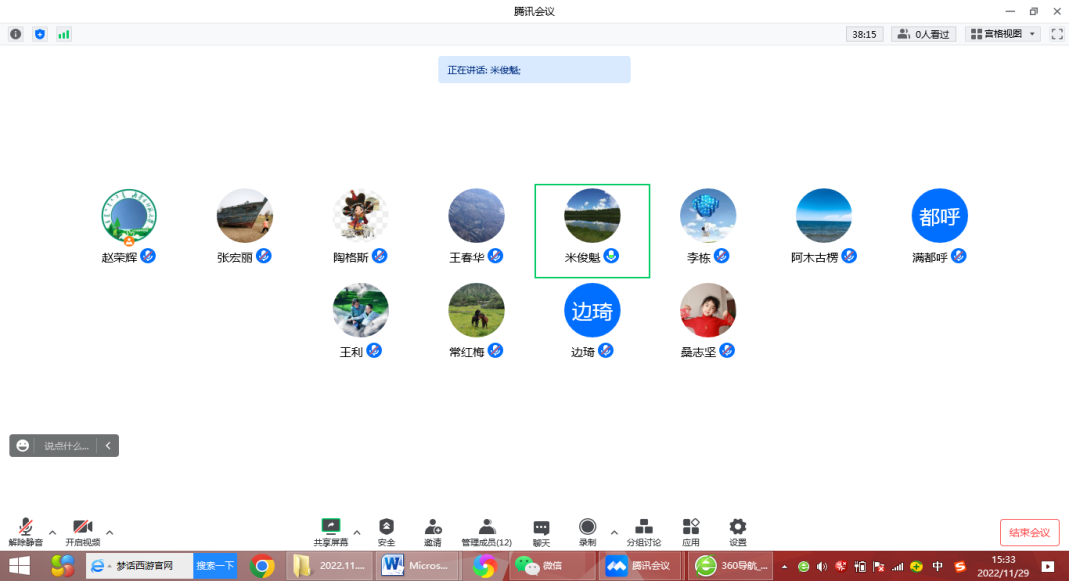This screenshot has width=1069, height=581.
Task: Open the 聊天 chat panel
Action: point(541,531)
